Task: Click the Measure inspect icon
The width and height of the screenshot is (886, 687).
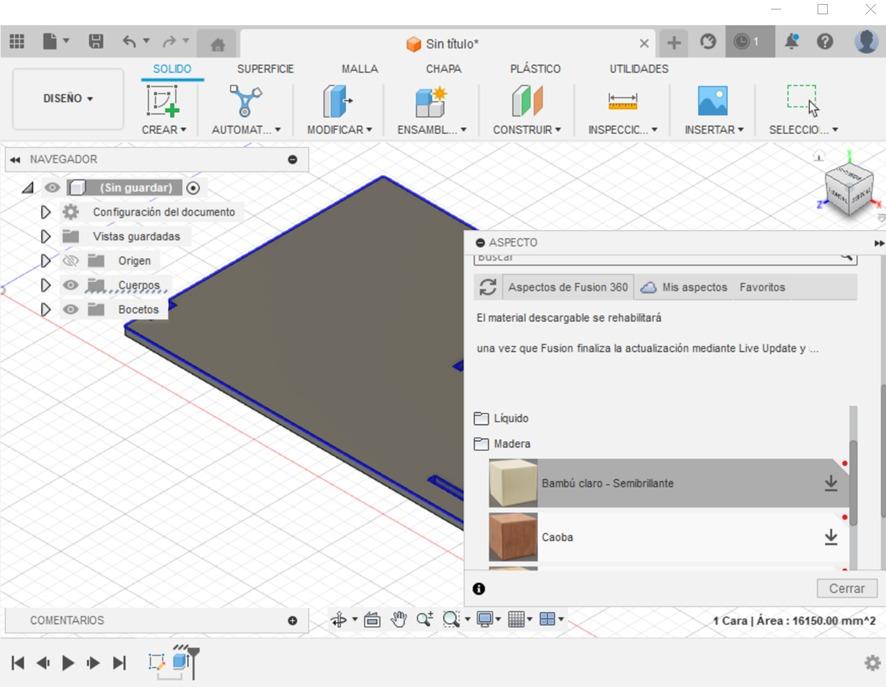Action: pos(622,102)
